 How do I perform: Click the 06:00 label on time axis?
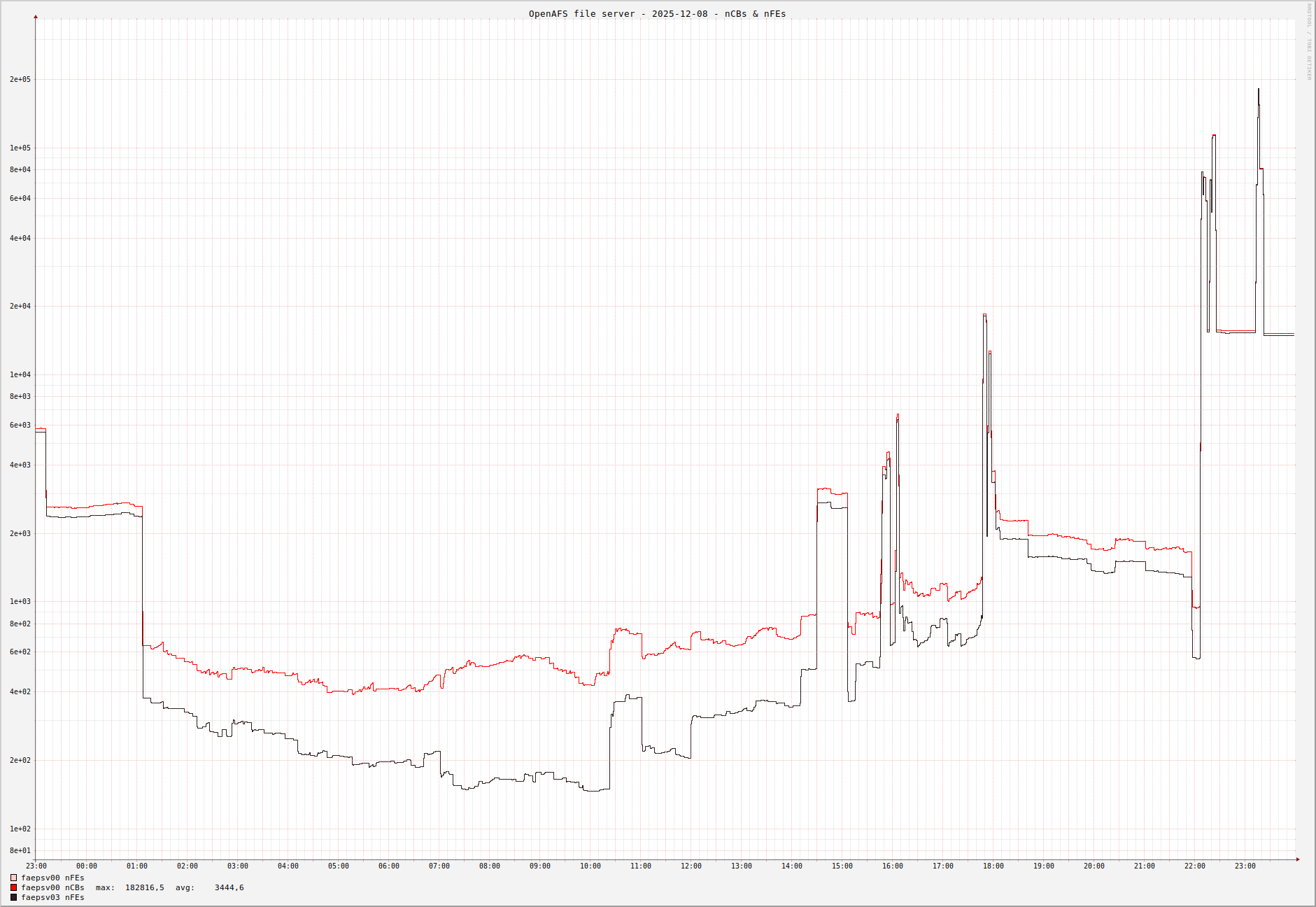point(388,866)
